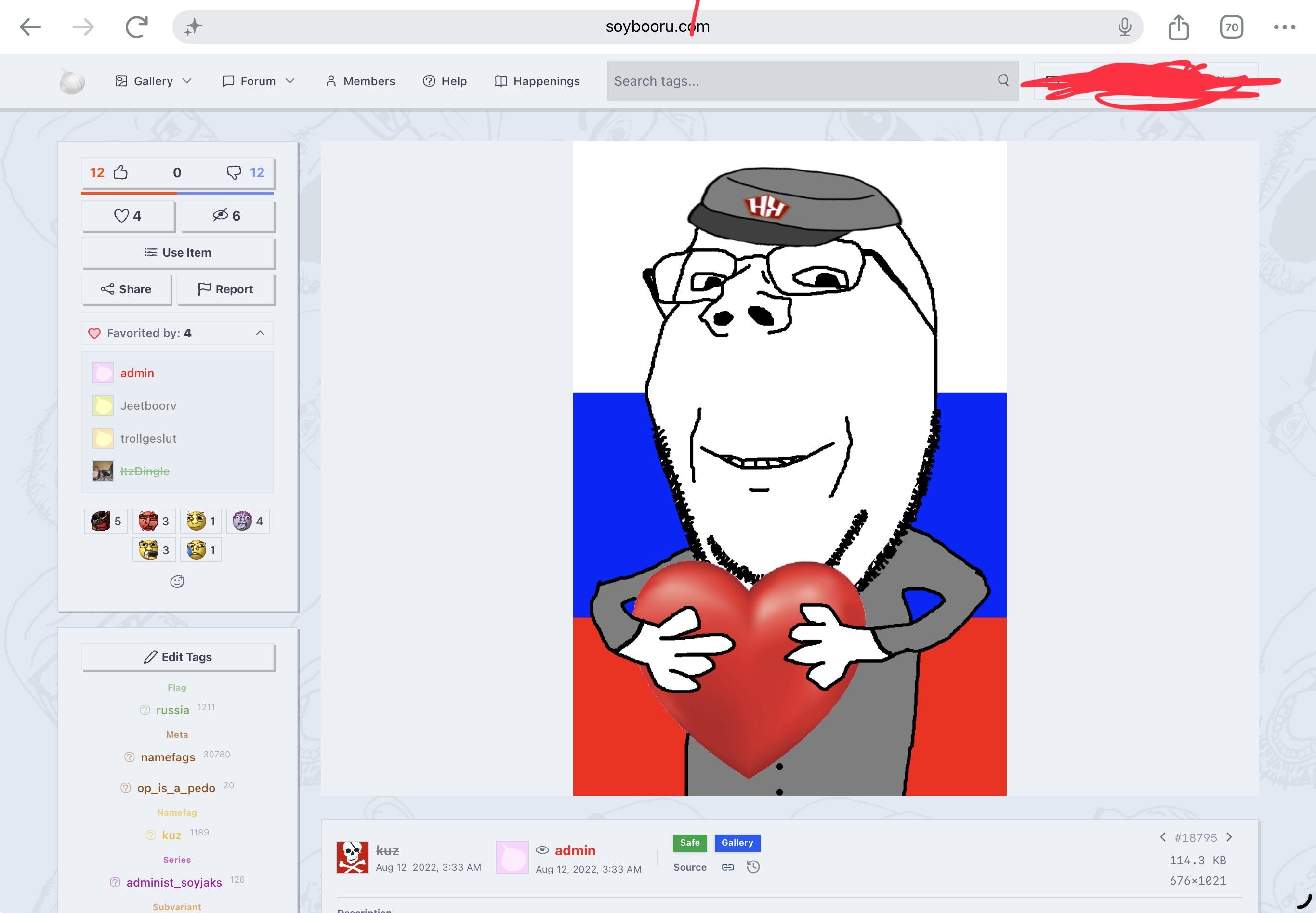Open the administ_soyjaks series tag
The image size is (1316, 913).
tap(174, 882)
